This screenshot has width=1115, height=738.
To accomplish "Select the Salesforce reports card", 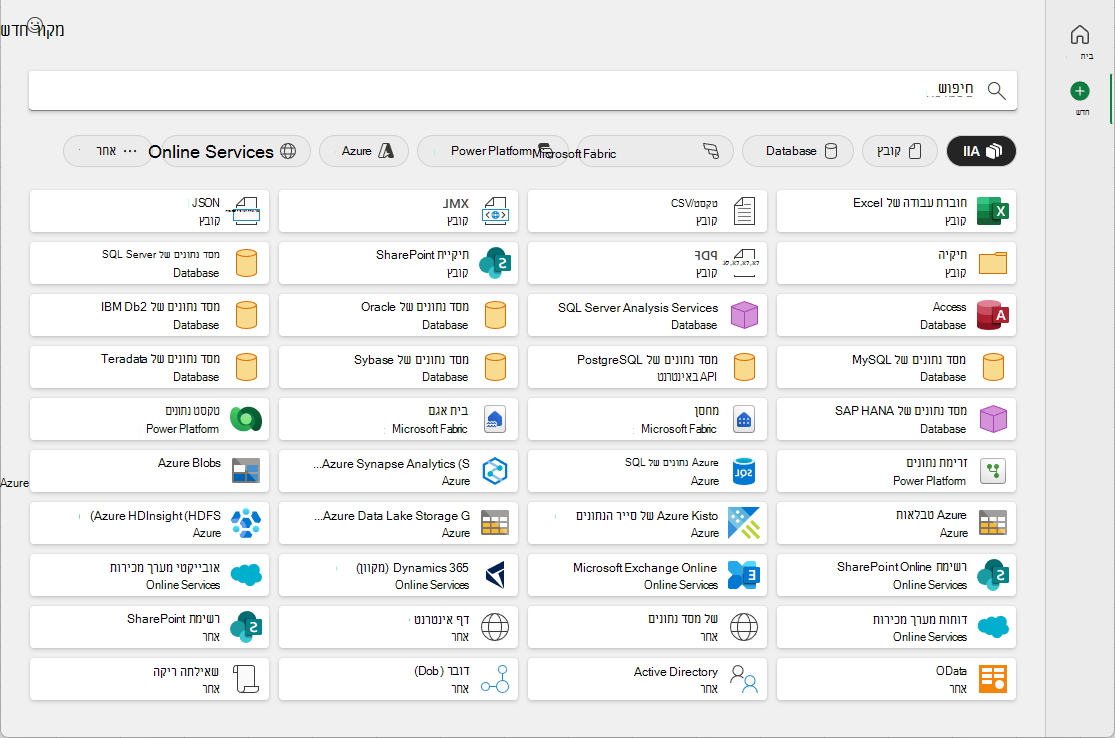I will pos(896,626).
